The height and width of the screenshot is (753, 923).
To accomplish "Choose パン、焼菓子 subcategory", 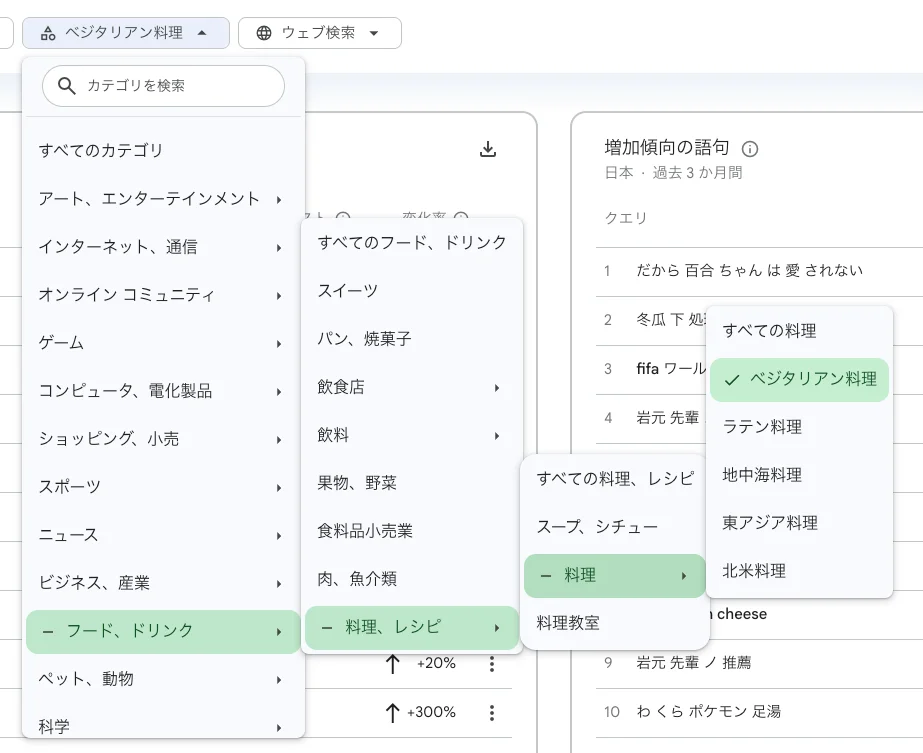I will click(412, 339).
